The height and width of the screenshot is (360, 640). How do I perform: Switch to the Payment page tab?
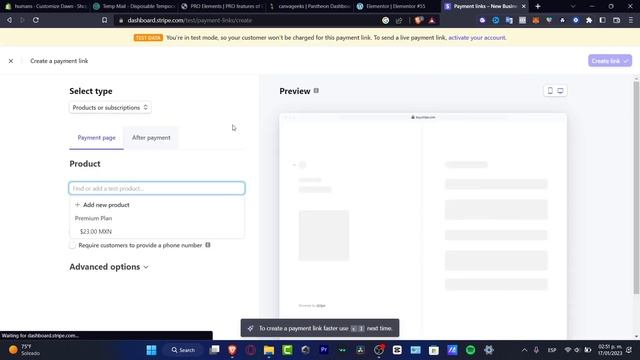[x=96, y=138]
